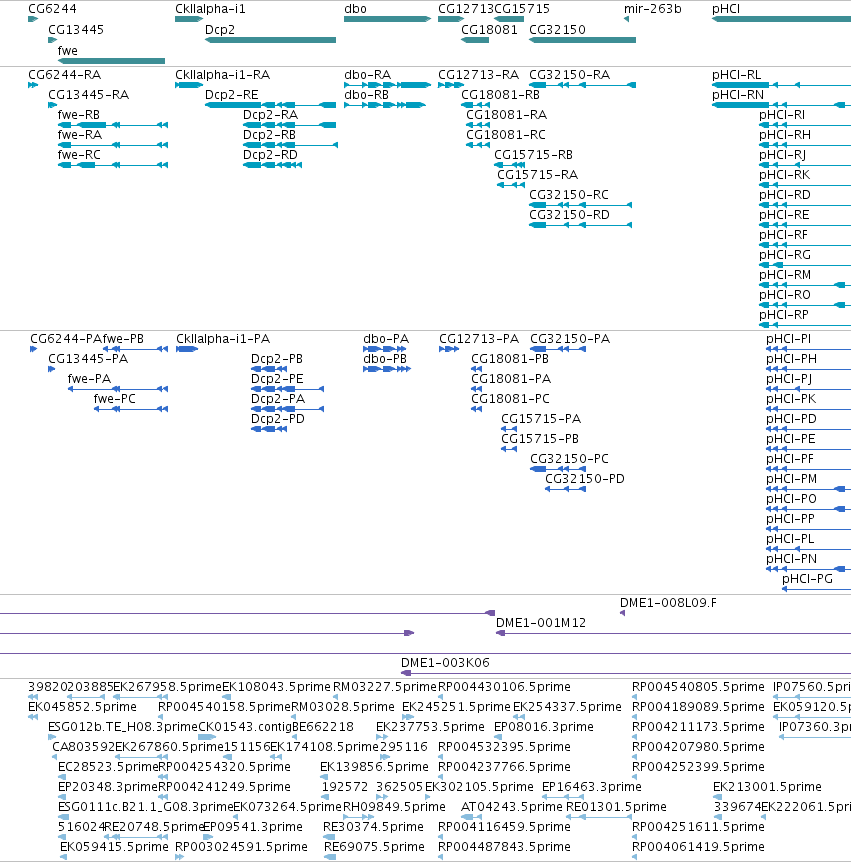The image size is (851, 862).
Task: Click EST CK01543.contig label
Action: click(245, 727)
